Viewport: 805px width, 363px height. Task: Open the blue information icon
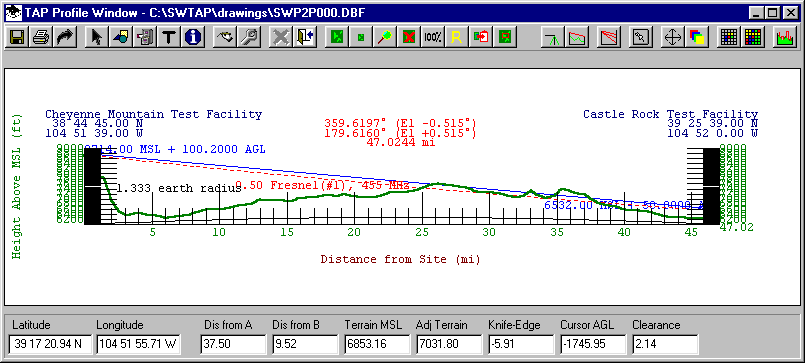pos(193,37)
